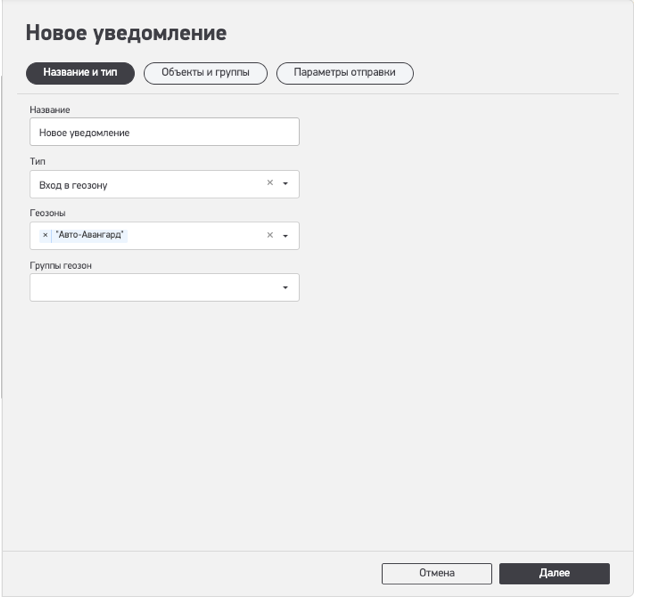The width and height of the screenshot is (646, 597).
Task: Clear the selected Тип value with X
Action: pos(269,184)
